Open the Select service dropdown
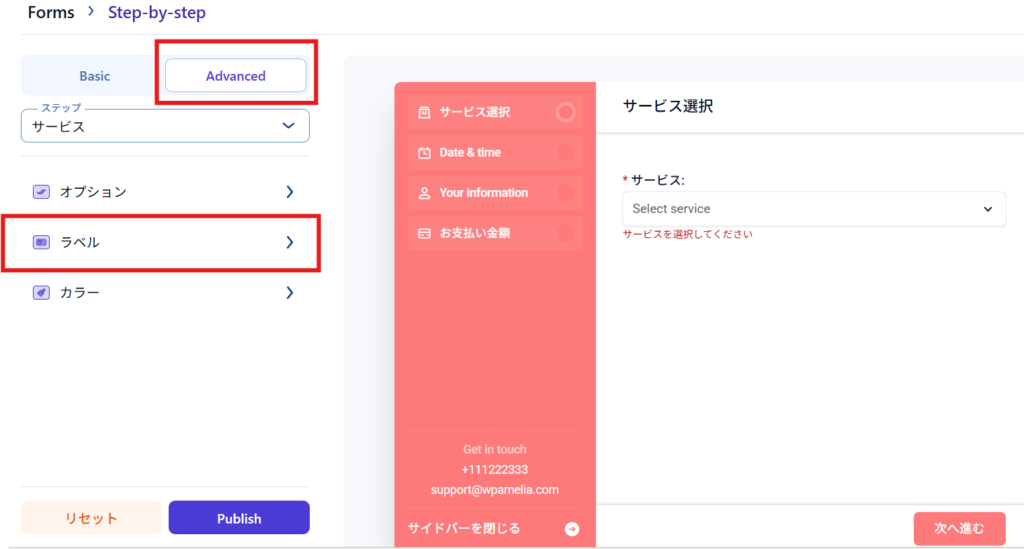The width and height of the screenshot is (1024, 549). [x=813, y=209]
